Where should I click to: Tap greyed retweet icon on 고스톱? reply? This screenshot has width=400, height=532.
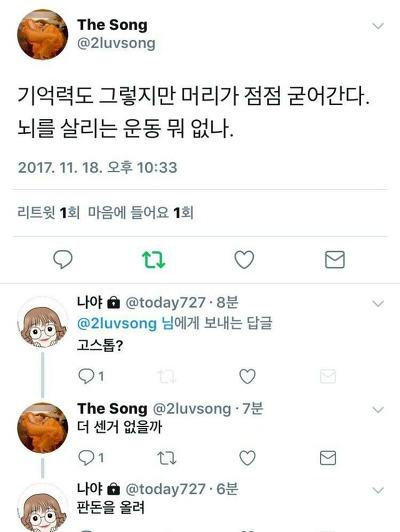coord(167,376)
